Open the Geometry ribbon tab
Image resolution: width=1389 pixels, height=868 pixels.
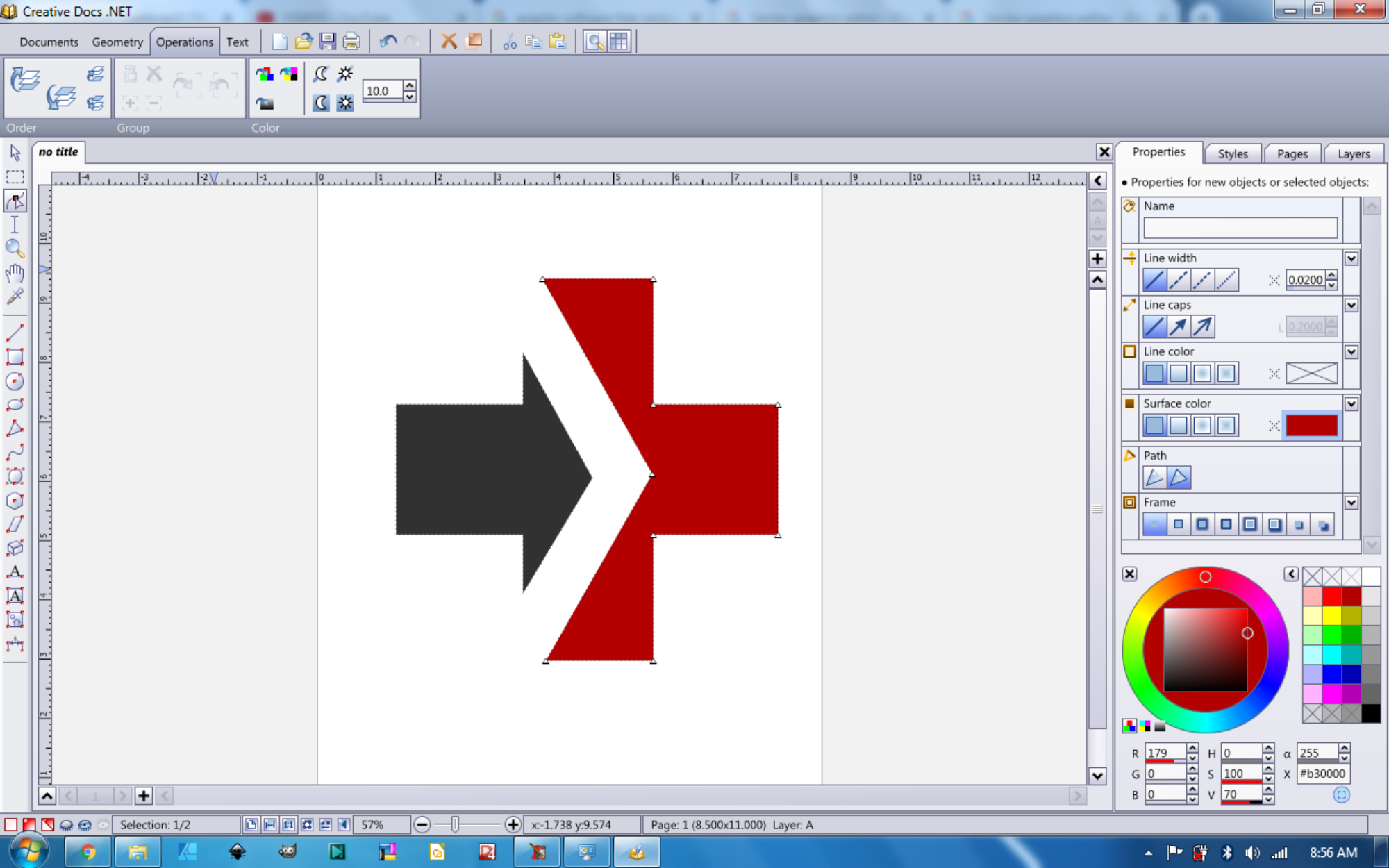pyautogui.click(x=117, y=42)
